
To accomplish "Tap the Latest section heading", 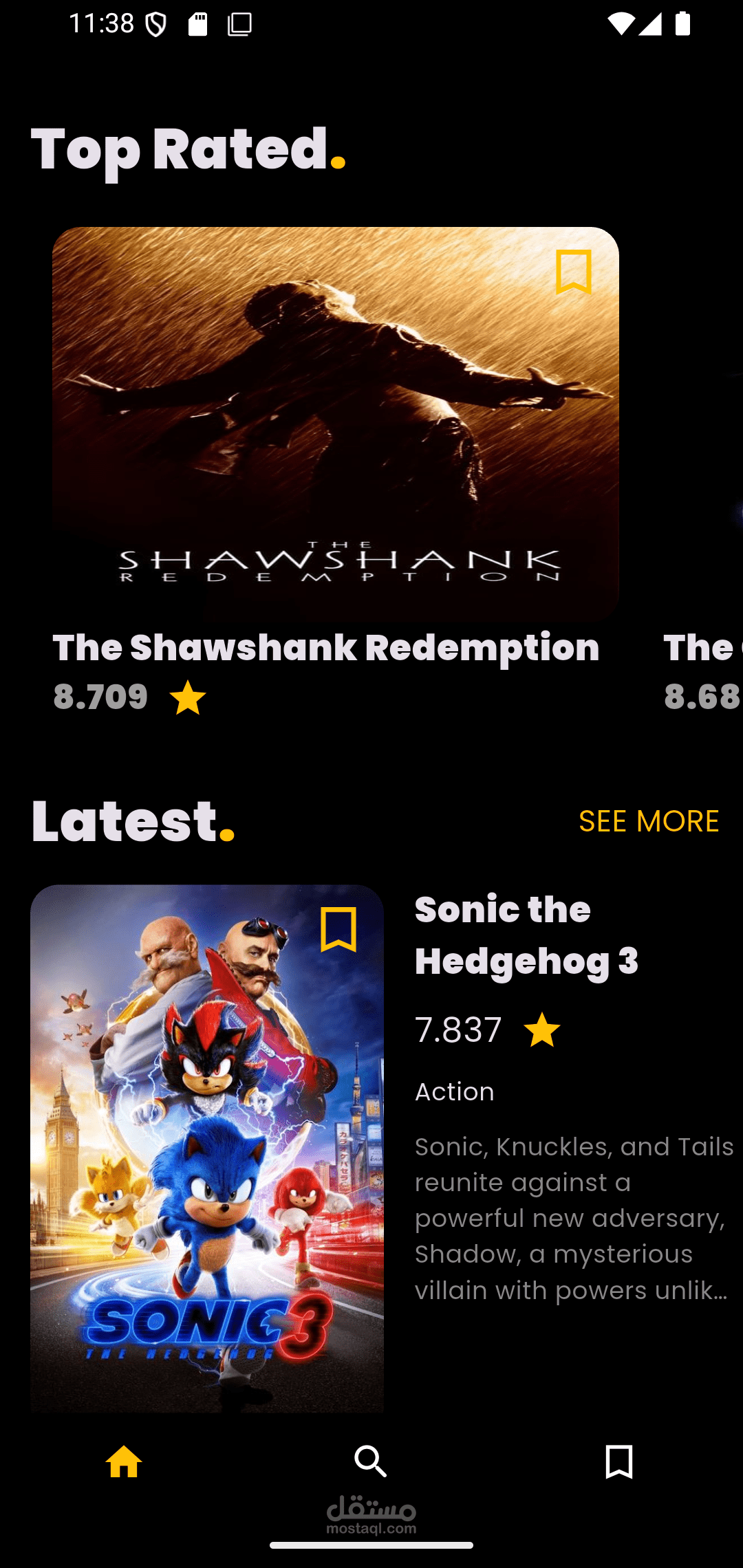I will point(133,821).
